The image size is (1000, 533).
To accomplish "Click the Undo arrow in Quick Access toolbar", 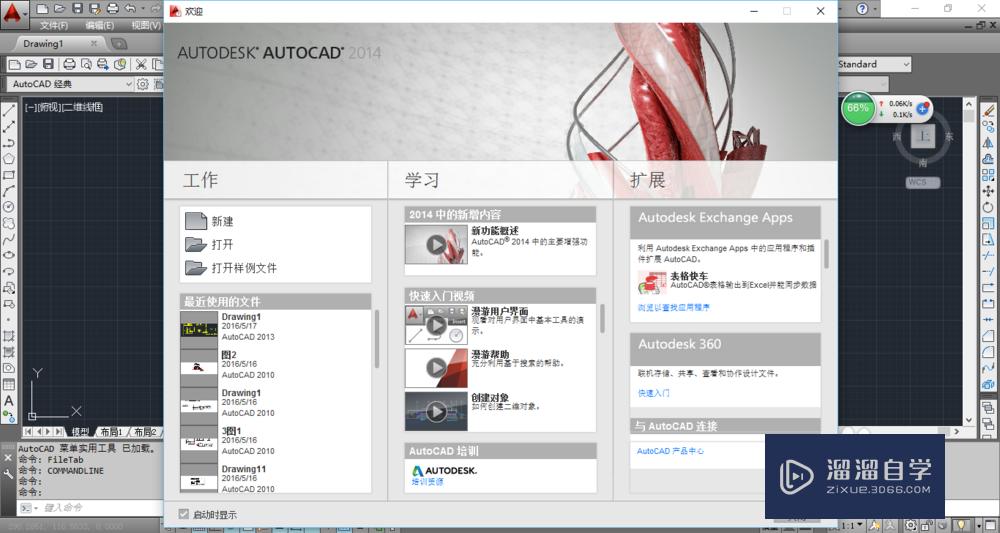I will tap(131, 8).
